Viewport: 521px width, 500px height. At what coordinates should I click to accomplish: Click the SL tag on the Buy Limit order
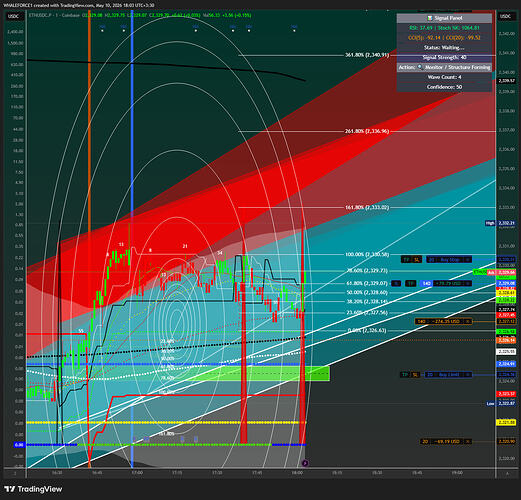point(415,375)
